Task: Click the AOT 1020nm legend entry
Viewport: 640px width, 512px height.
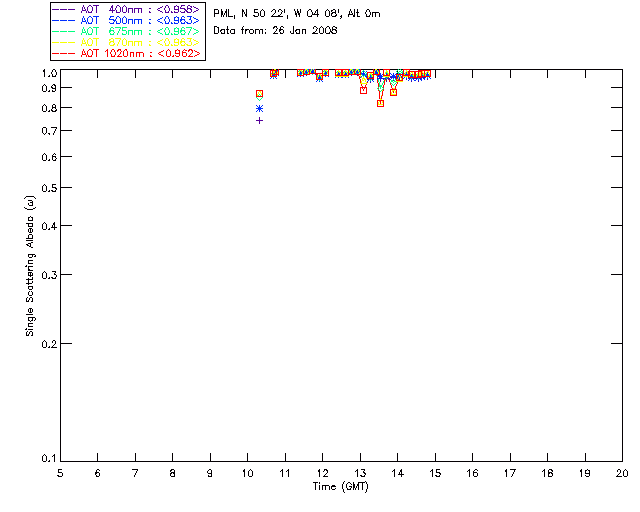Action: [126, 53]
